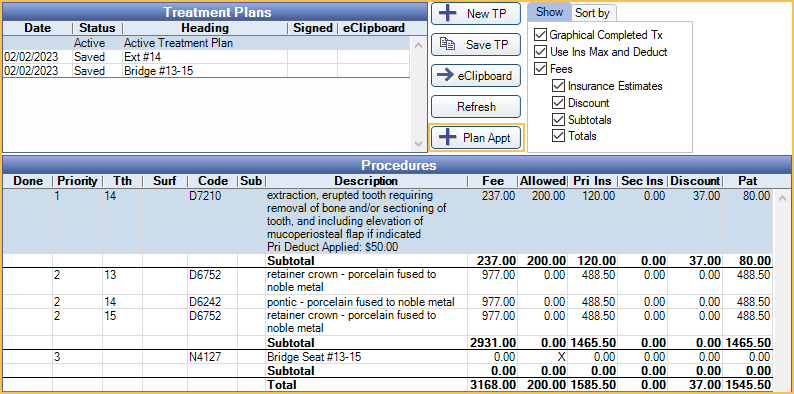Select the D6752 row for tooth 13

[x=388, y=282]
